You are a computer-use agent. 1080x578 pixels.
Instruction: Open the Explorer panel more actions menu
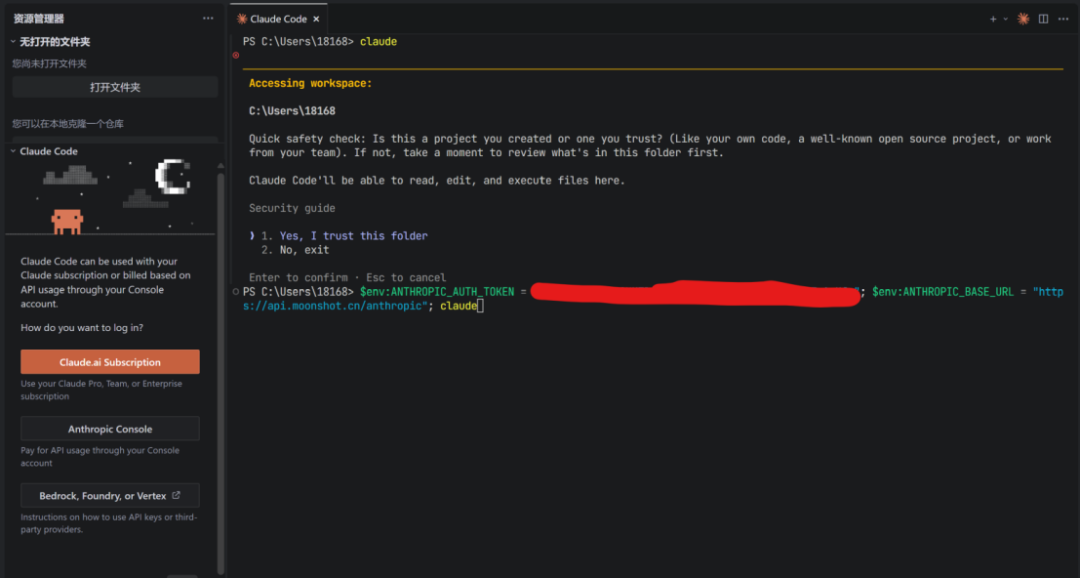208,19
